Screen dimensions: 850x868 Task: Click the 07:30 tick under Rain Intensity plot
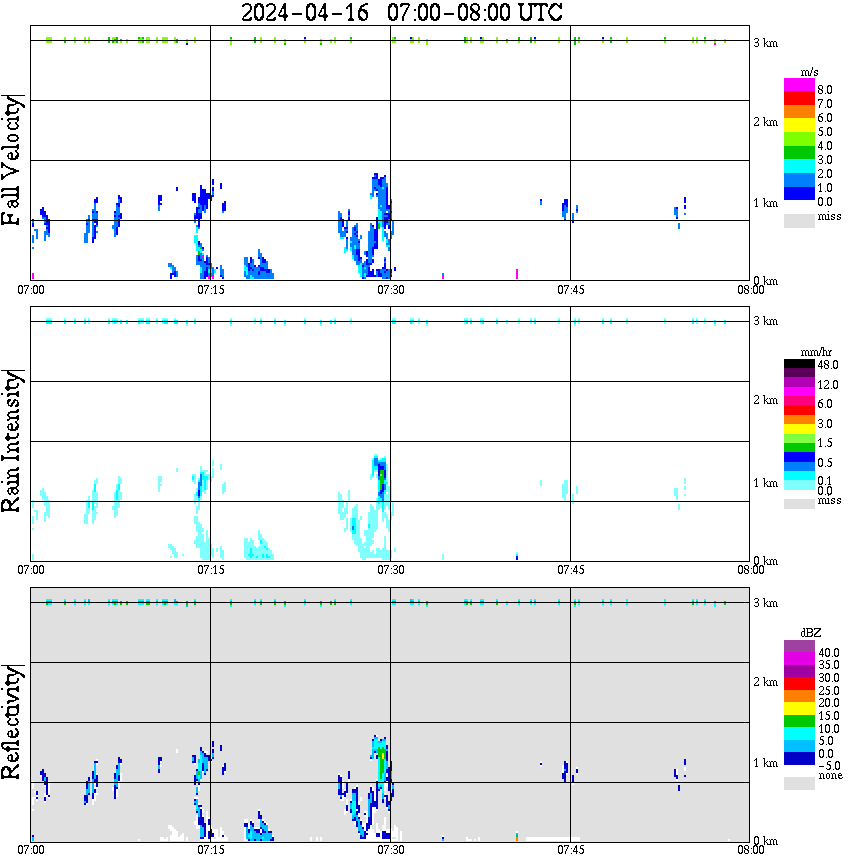[391, 570]
